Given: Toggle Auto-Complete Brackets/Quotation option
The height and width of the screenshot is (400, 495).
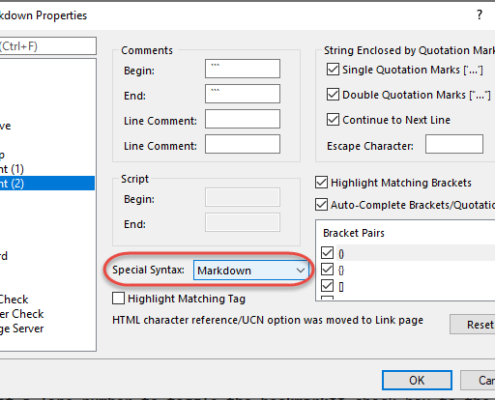Looking at the screenshot, I should click(x=321, y=205).
